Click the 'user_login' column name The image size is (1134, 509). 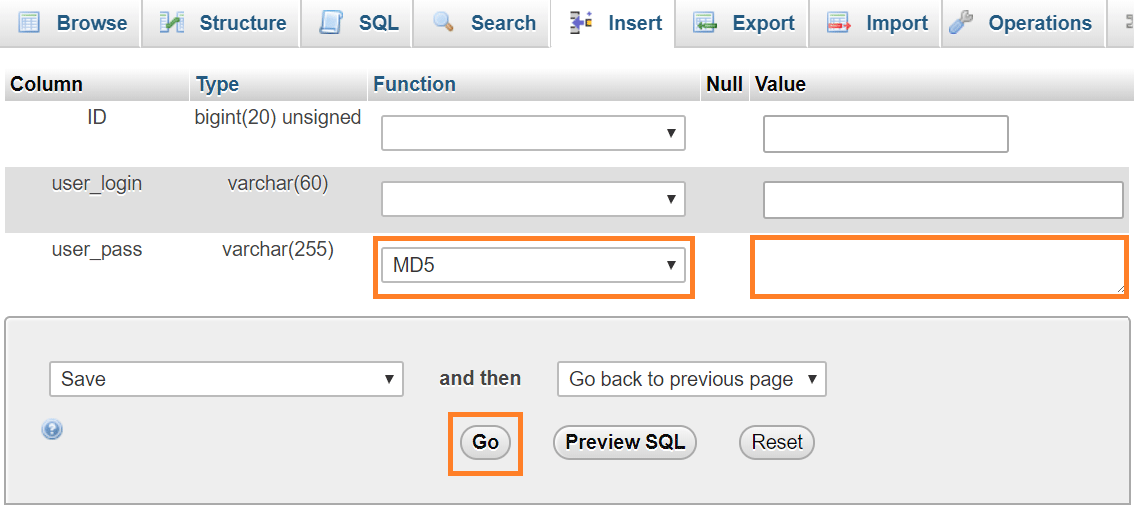click(x=97, y=184)
